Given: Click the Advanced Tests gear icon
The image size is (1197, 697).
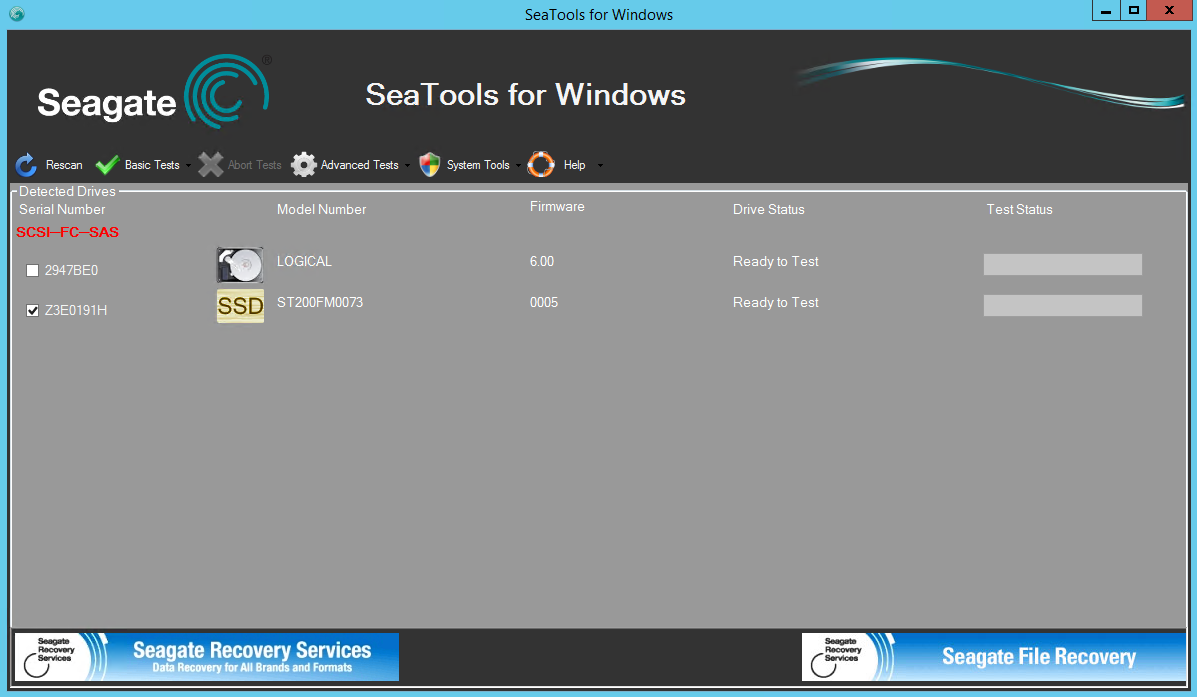Looking at the screenshot, I should tap(304, 165).
